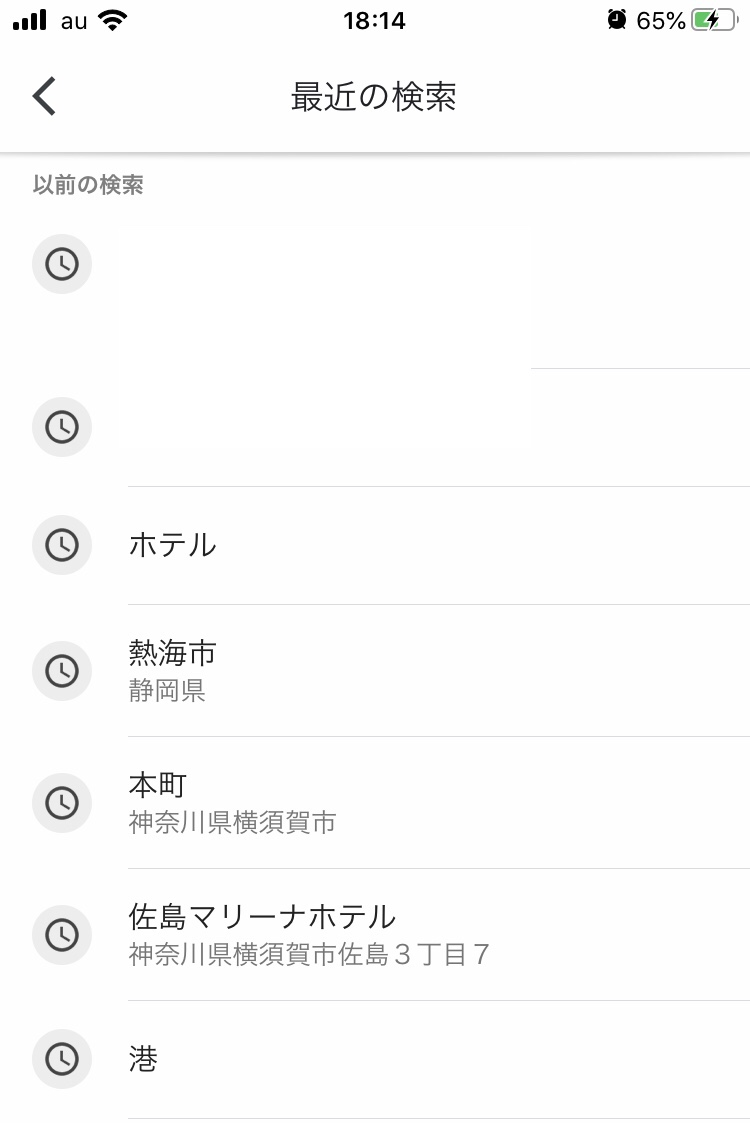Tap the 最近の検索 page title
This screenshot has height=1123, width=750.
(374, 97)
